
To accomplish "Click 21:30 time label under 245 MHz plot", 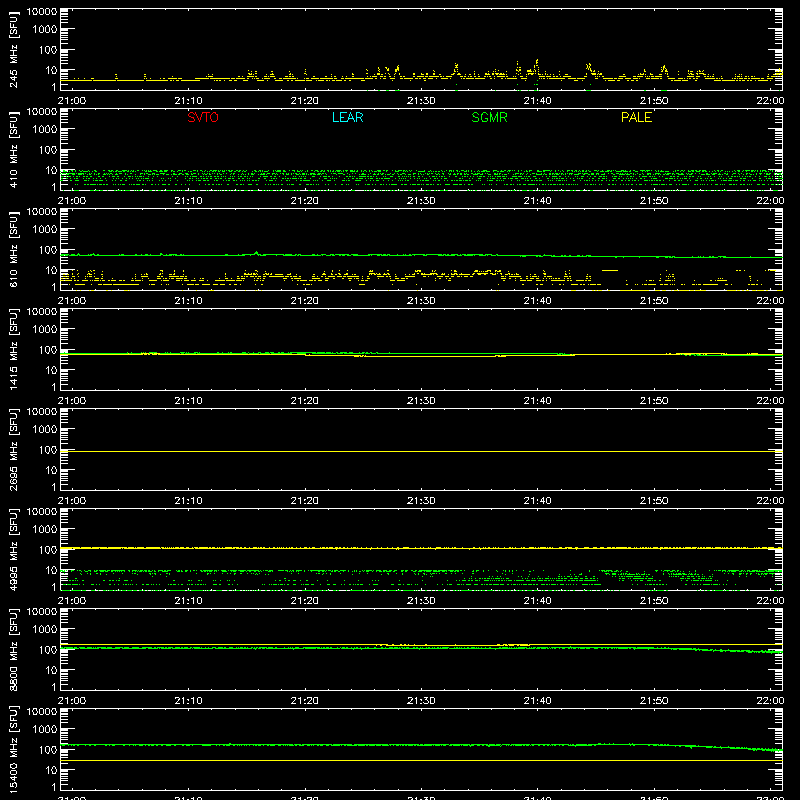I will (421, 101).
